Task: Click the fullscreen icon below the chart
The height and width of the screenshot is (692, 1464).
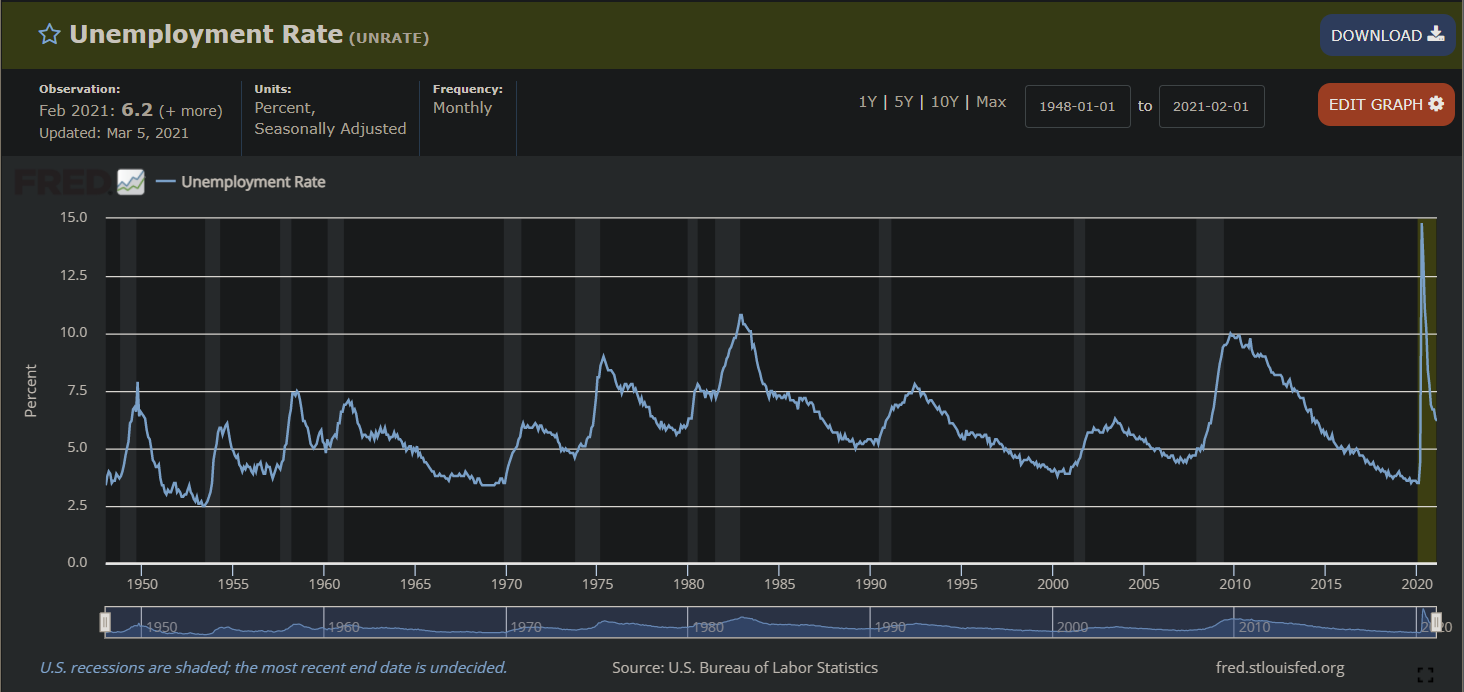Action: point(1426,674)
